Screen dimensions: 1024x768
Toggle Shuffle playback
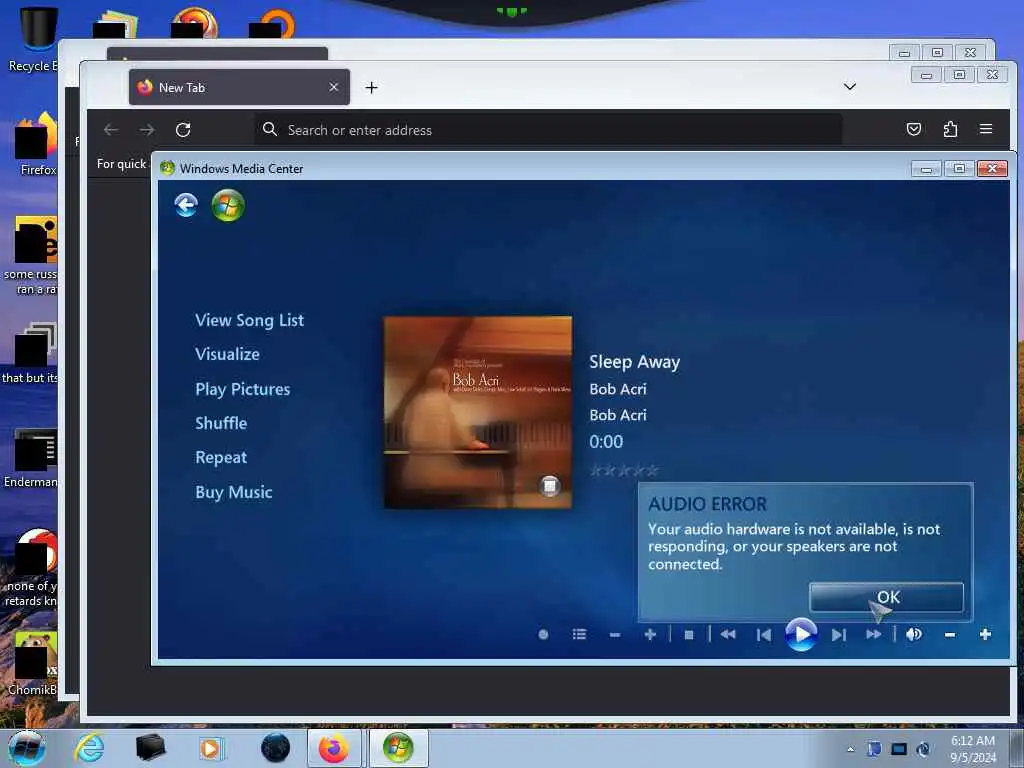coord(221,423)
